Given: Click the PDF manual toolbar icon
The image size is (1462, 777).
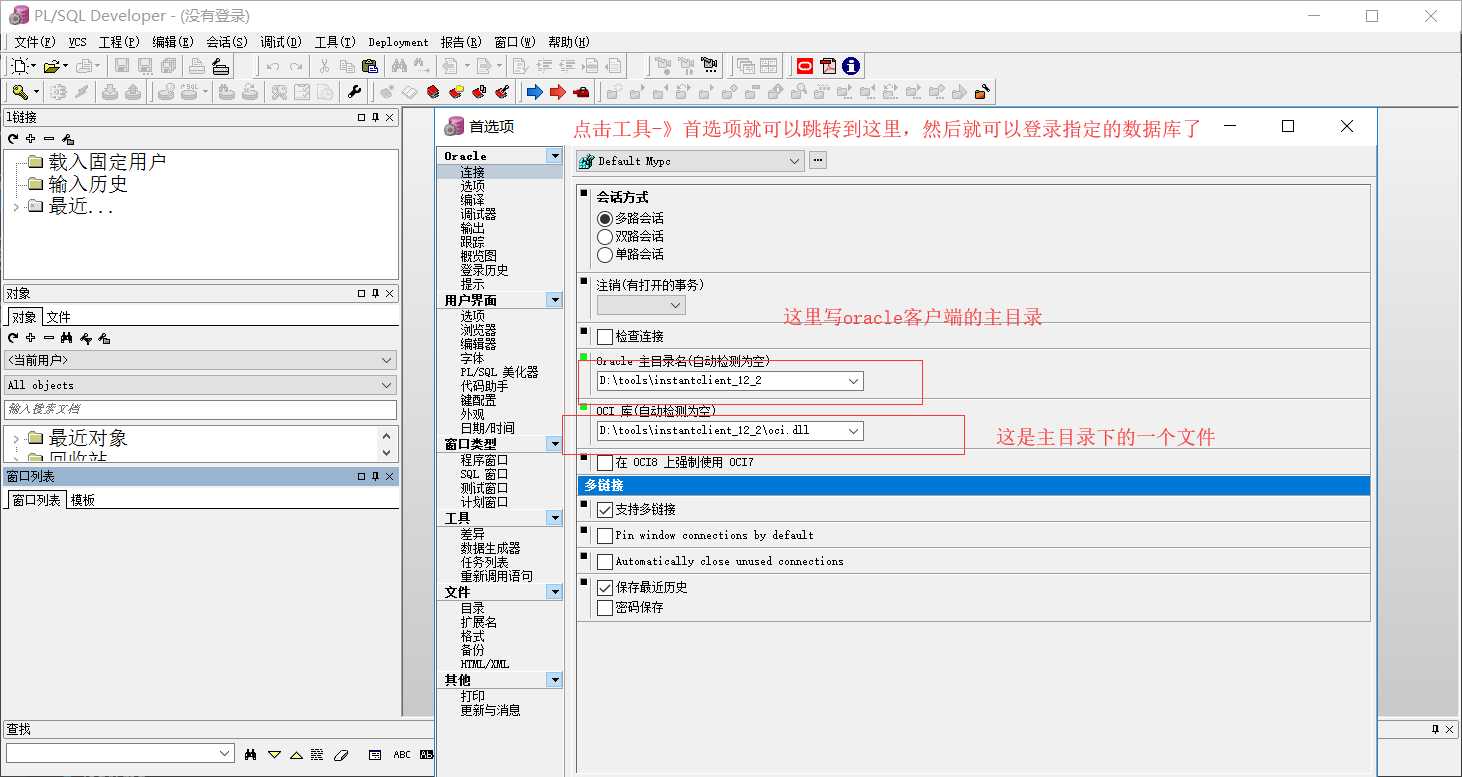Looking at the screenshot, I should pos(828,66).
